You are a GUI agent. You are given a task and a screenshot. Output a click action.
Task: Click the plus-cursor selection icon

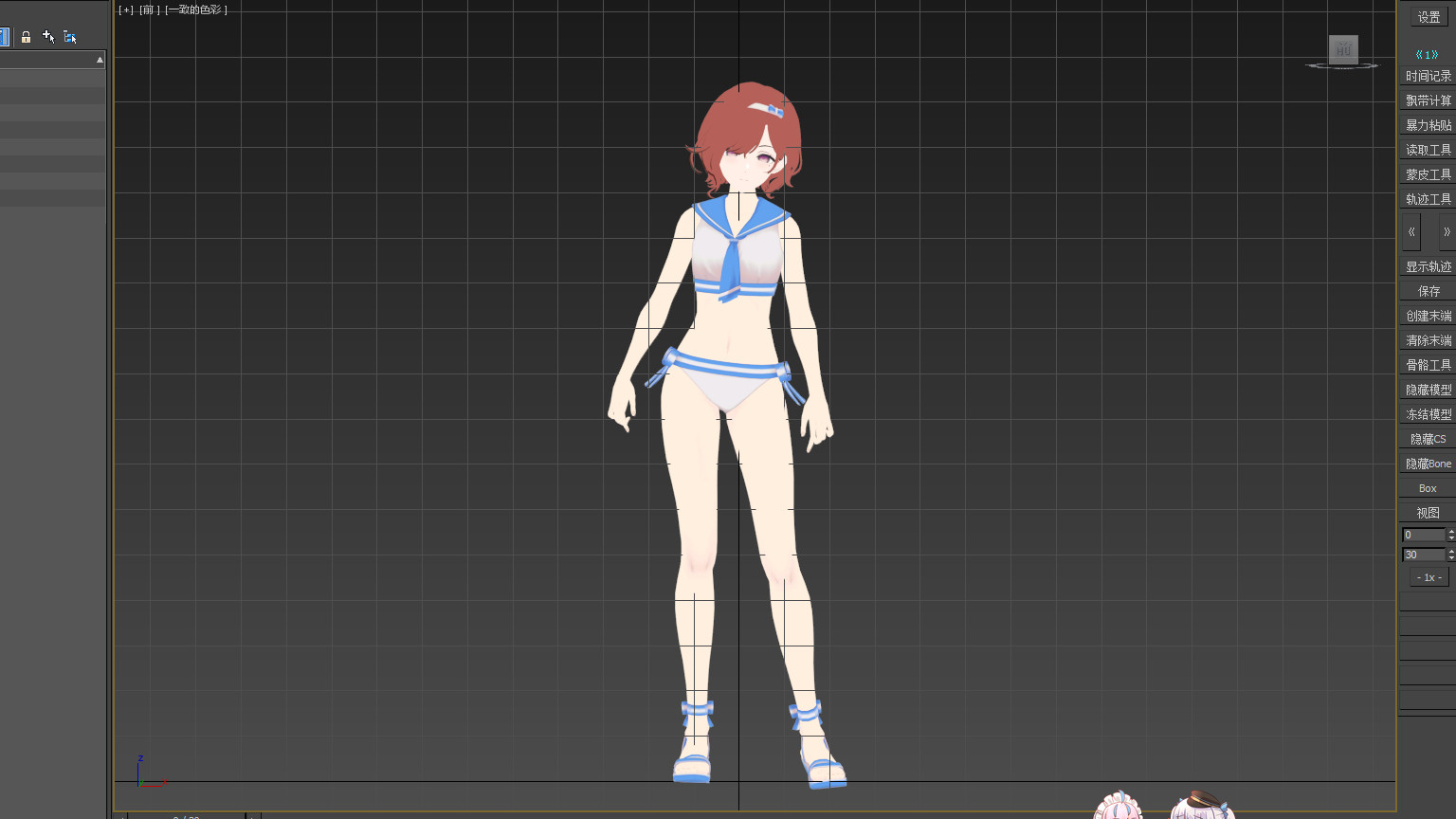48,37
